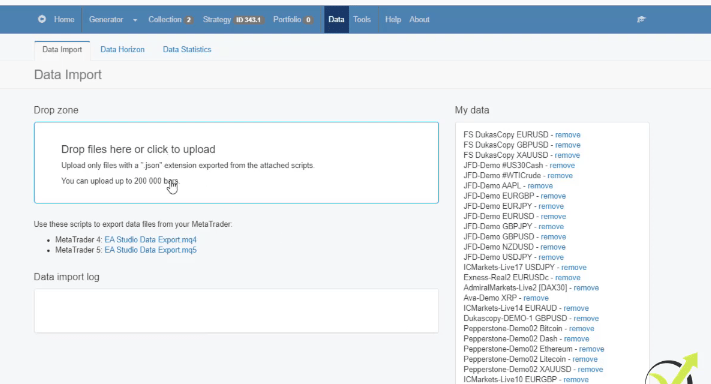Viewport: 711px width, 384px height.
Task: Select the Data menu item
Action: tap(336, 19)
